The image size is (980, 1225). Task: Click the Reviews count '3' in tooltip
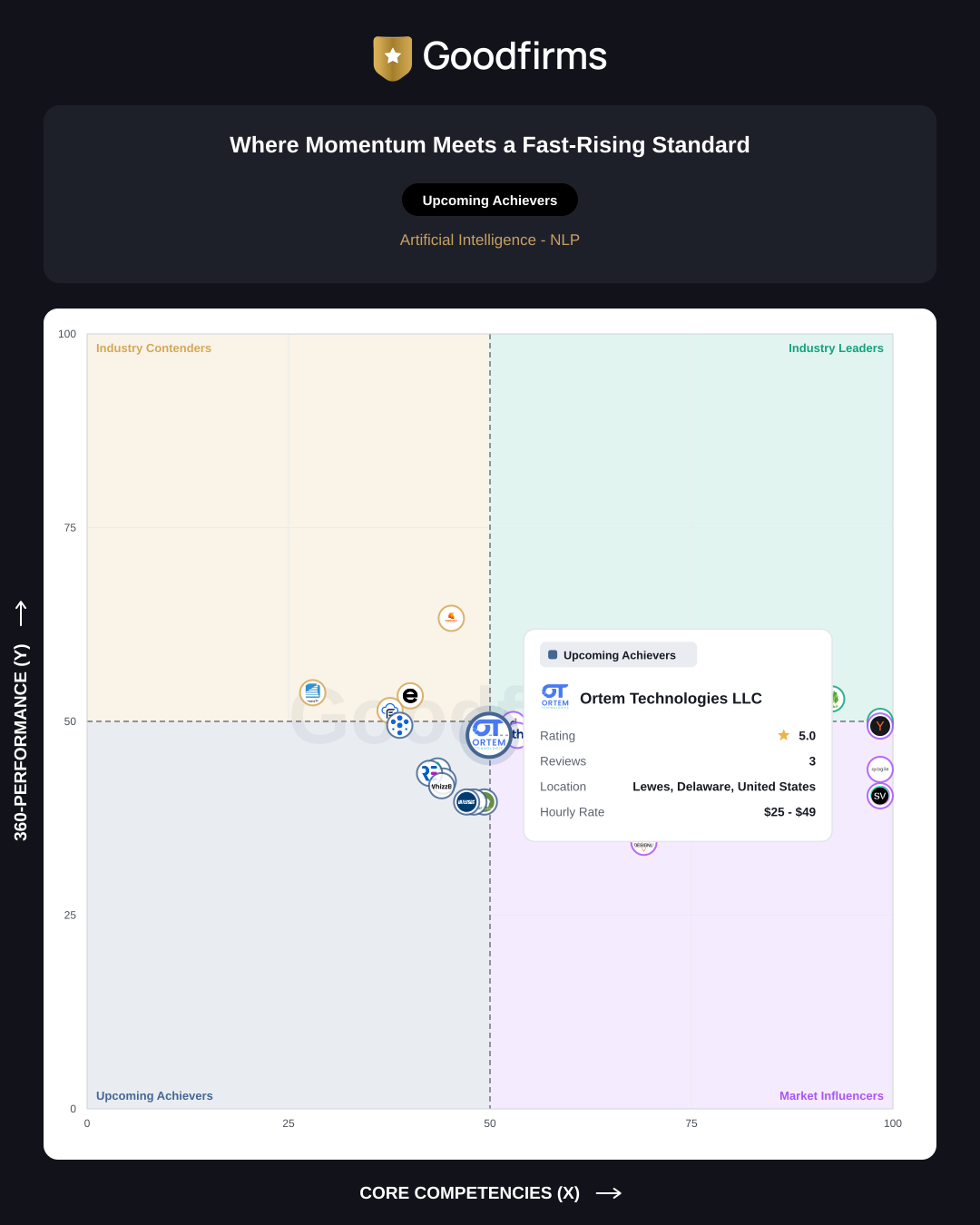pos(812,761)
